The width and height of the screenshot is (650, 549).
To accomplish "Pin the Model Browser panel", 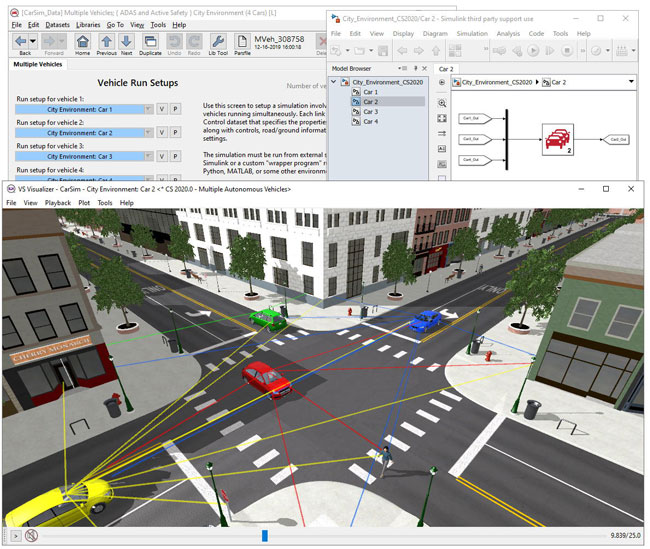I will point(415,68).
